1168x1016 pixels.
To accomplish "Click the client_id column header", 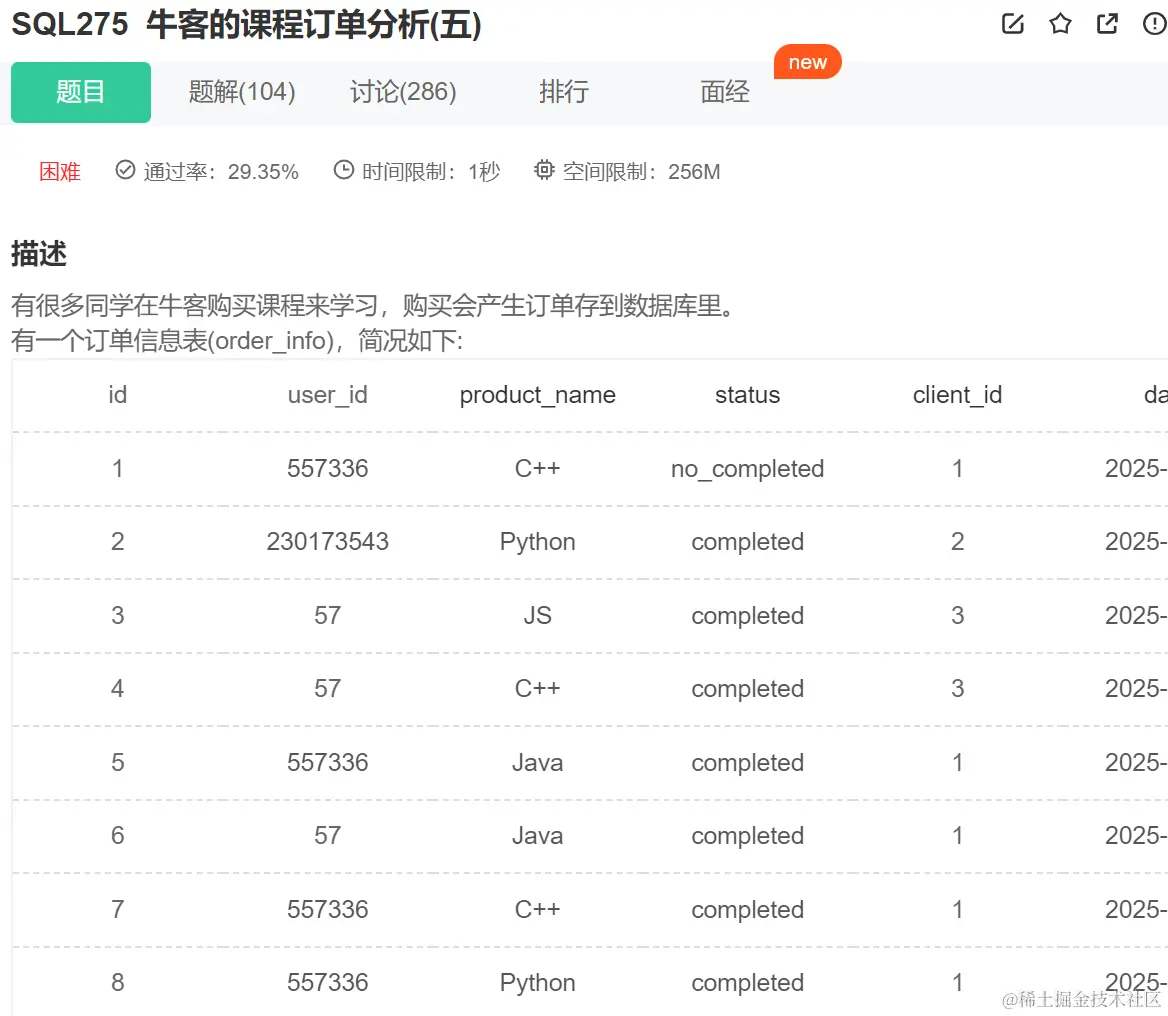I will tap(958, 395).
